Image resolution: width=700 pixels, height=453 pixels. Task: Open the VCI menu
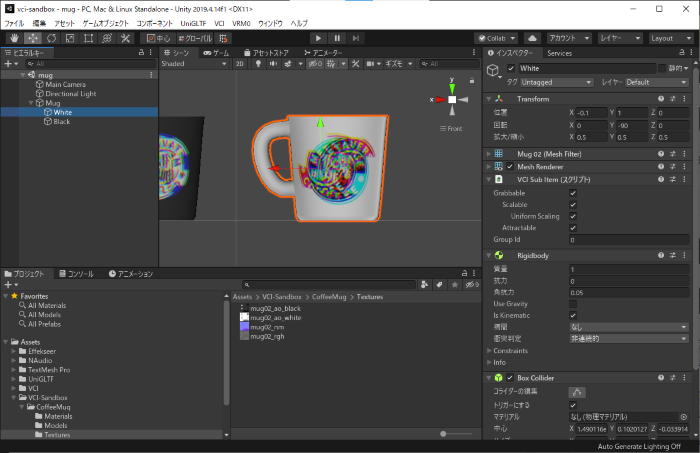pyautogui.click(x=219, y=23)
